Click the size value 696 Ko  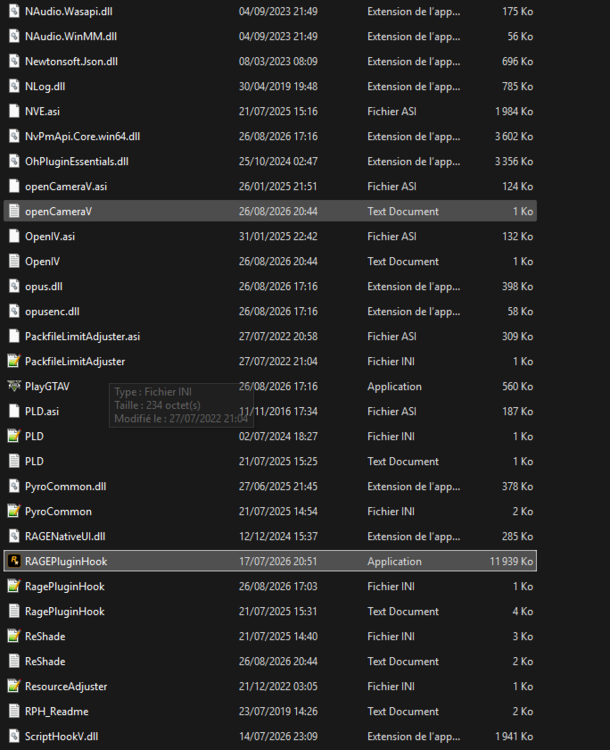tap(517, 61)
